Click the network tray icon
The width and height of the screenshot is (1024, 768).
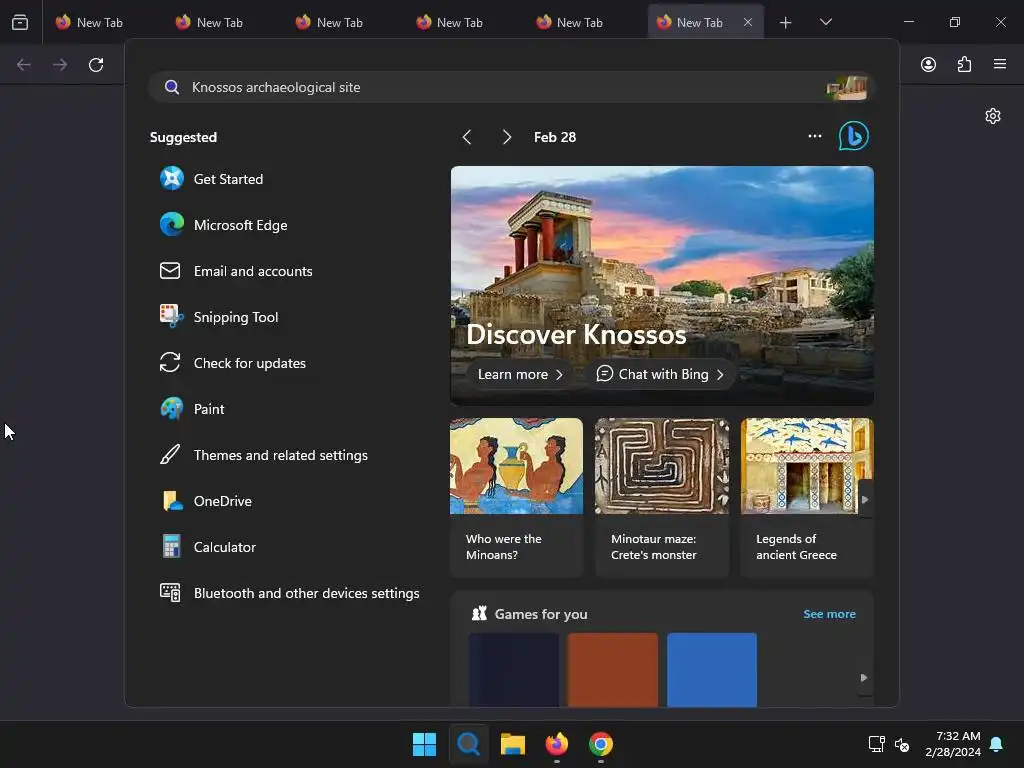coord(876,744)
